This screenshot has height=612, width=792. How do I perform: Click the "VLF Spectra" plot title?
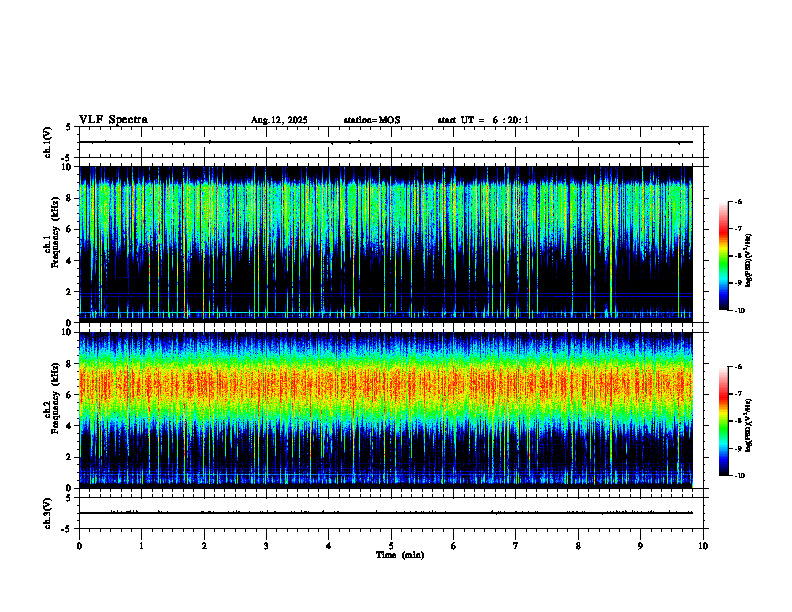point(113,120)
